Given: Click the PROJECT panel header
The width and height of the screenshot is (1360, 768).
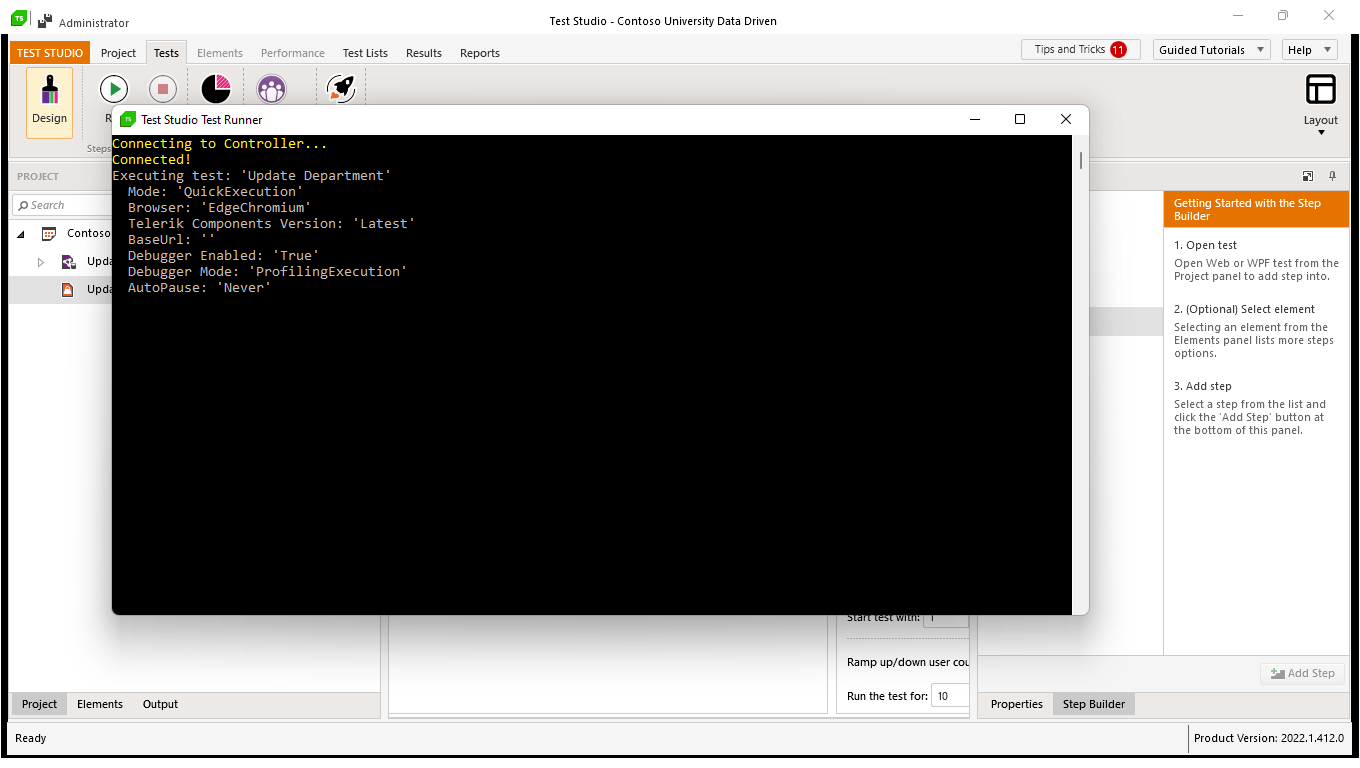Looking at the screenshot, I should [x=38, y=176].
